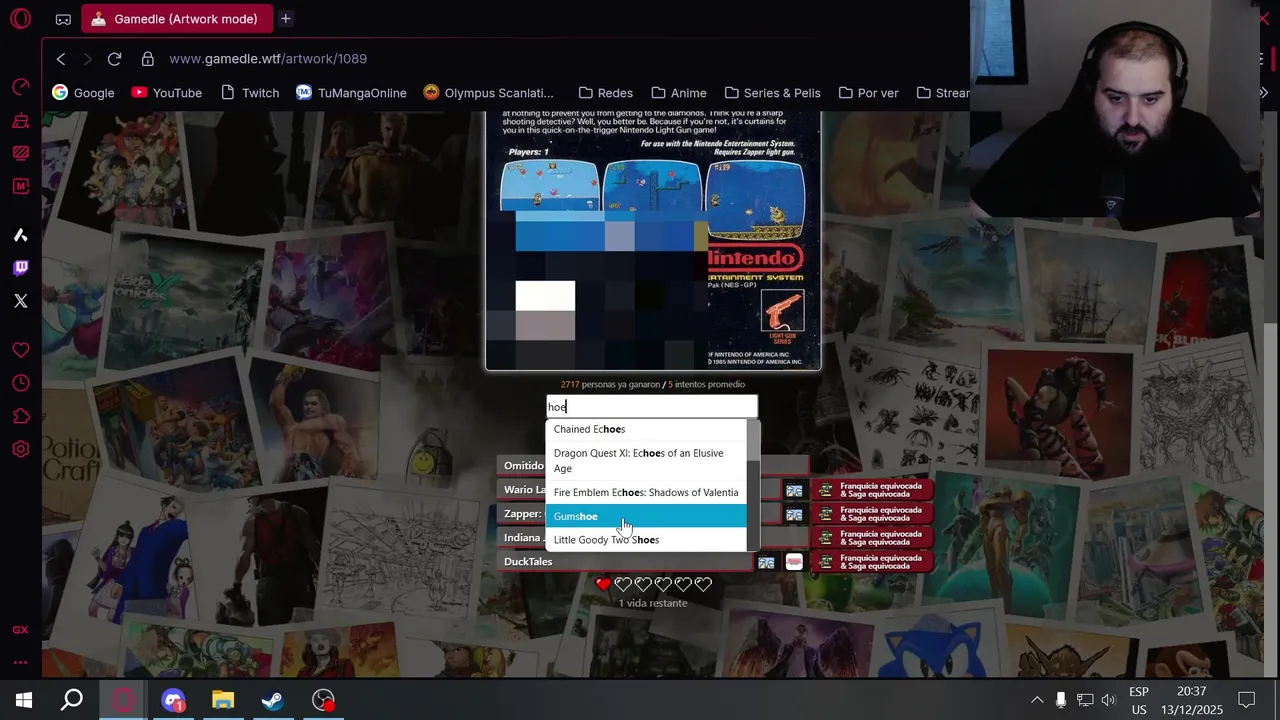Select Little Goody Two Shoes suggestion

(646, 540)
